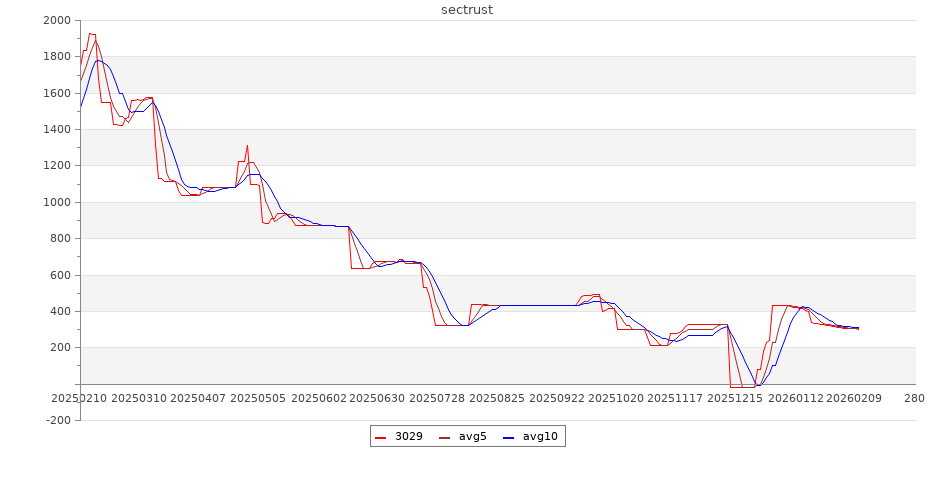935x500 pixels.
Task: Click the 20250922 x-axis date label
Action: [556, 398]
